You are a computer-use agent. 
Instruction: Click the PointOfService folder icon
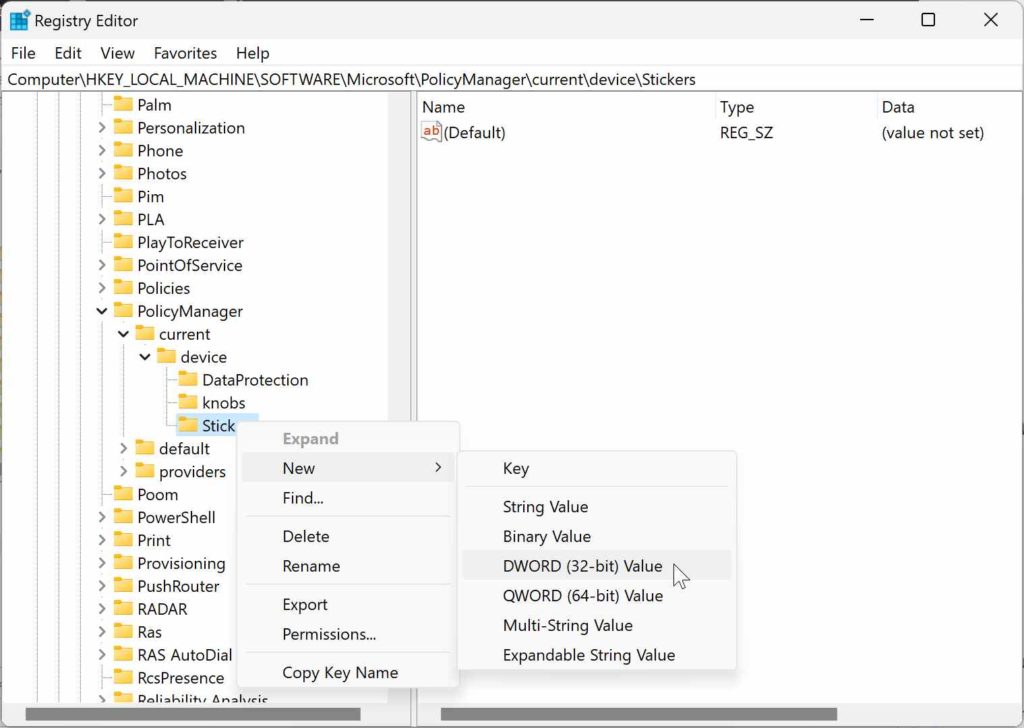pos(123,264)
